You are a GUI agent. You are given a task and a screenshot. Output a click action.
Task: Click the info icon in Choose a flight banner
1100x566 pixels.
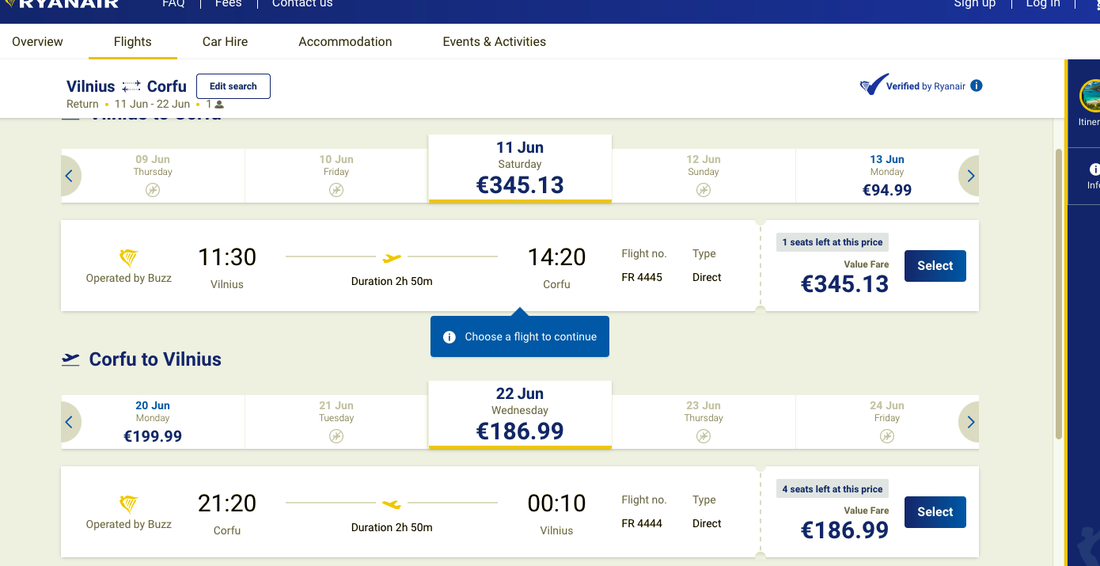tap(450, 337)
